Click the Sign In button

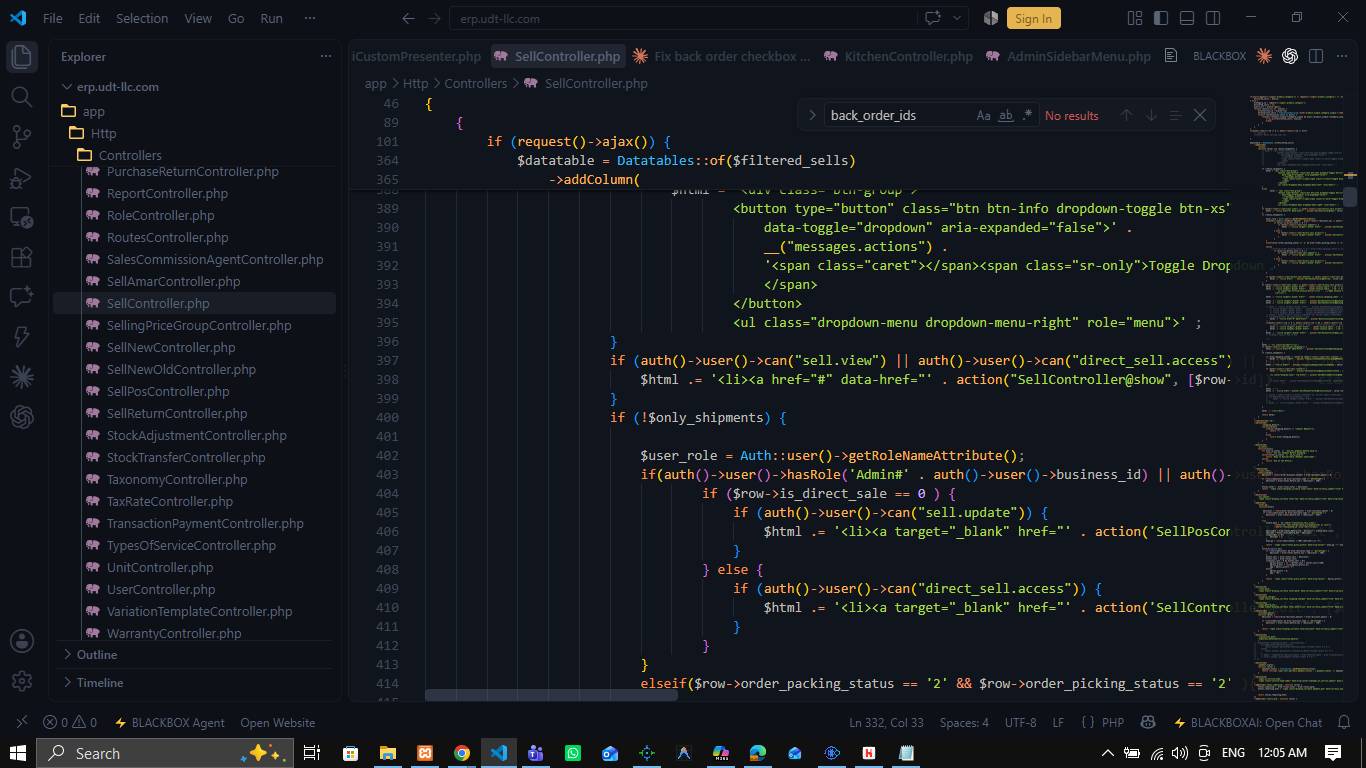click(x=1033, y=18)
